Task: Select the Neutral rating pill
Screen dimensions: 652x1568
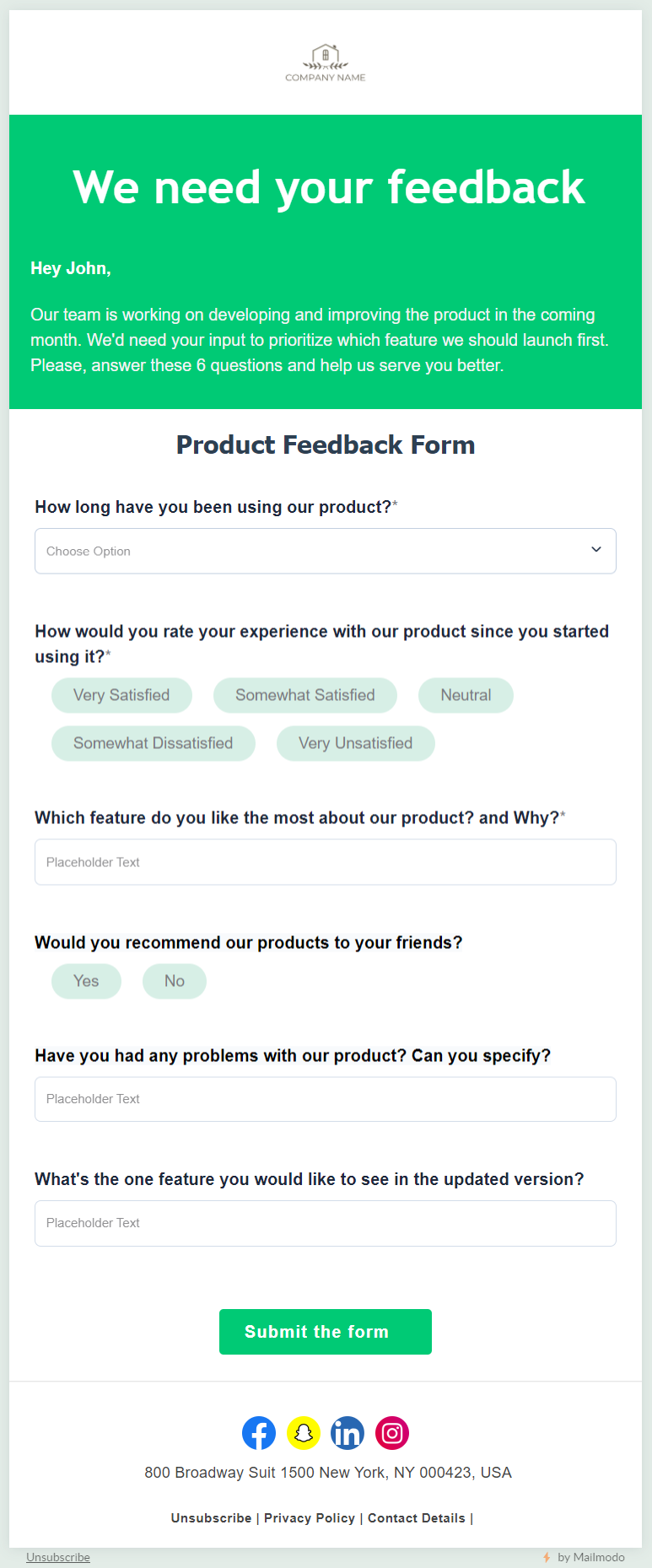Action: [x=466, y=695]
